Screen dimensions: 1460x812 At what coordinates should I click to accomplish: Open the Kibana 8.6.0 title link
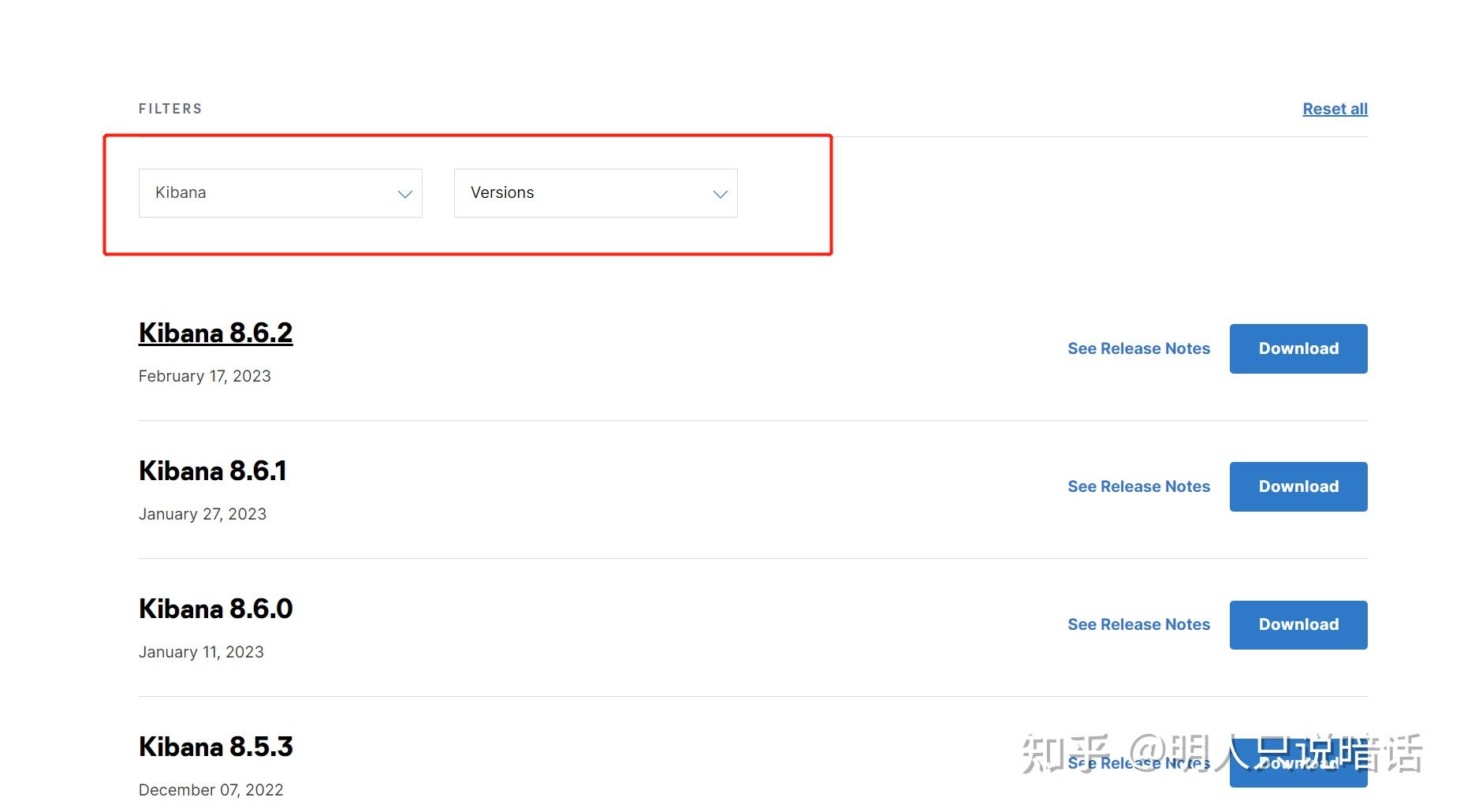click(x=215, y=608)
